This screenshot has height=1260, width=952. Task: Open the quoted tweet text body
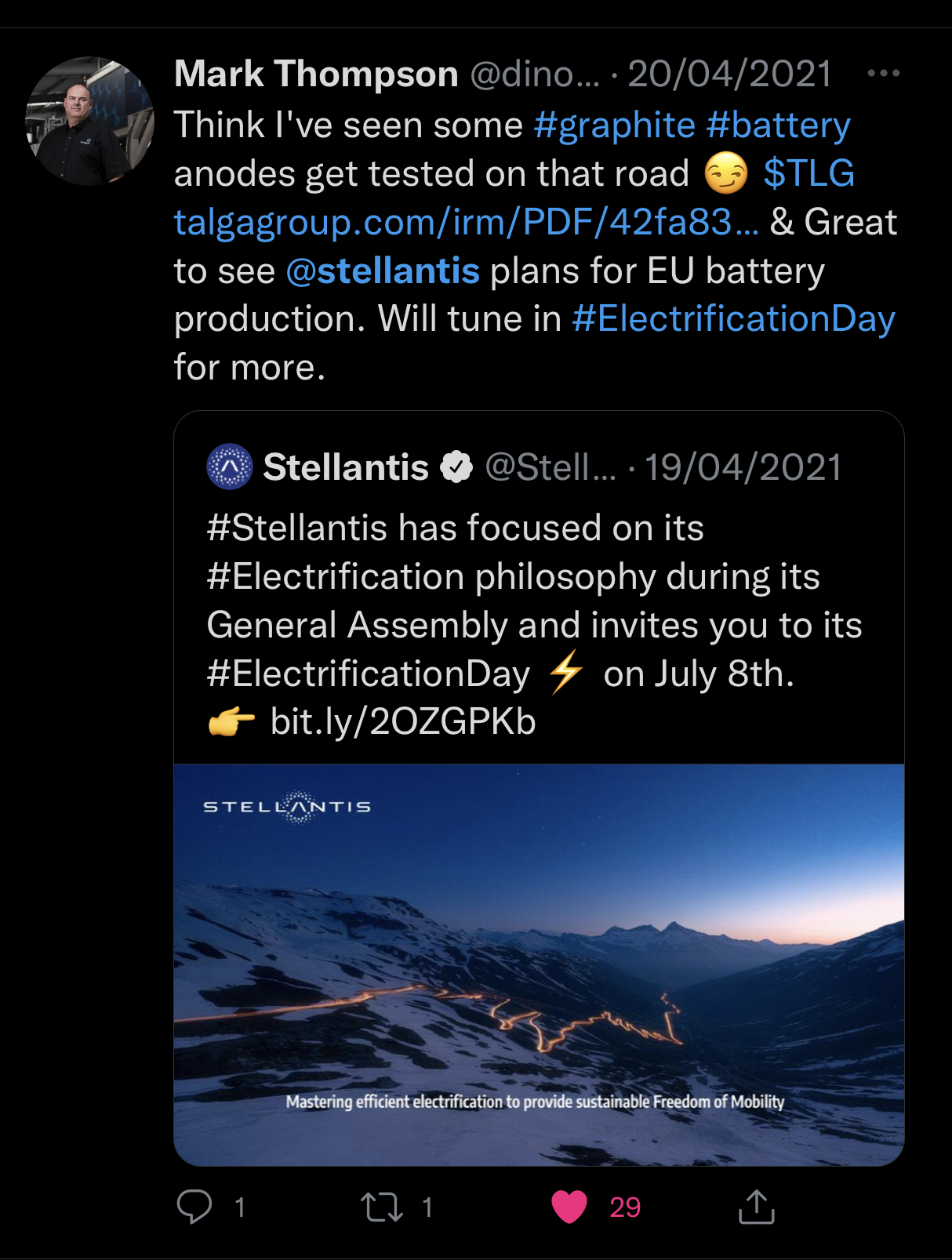[x=533, y=601]
